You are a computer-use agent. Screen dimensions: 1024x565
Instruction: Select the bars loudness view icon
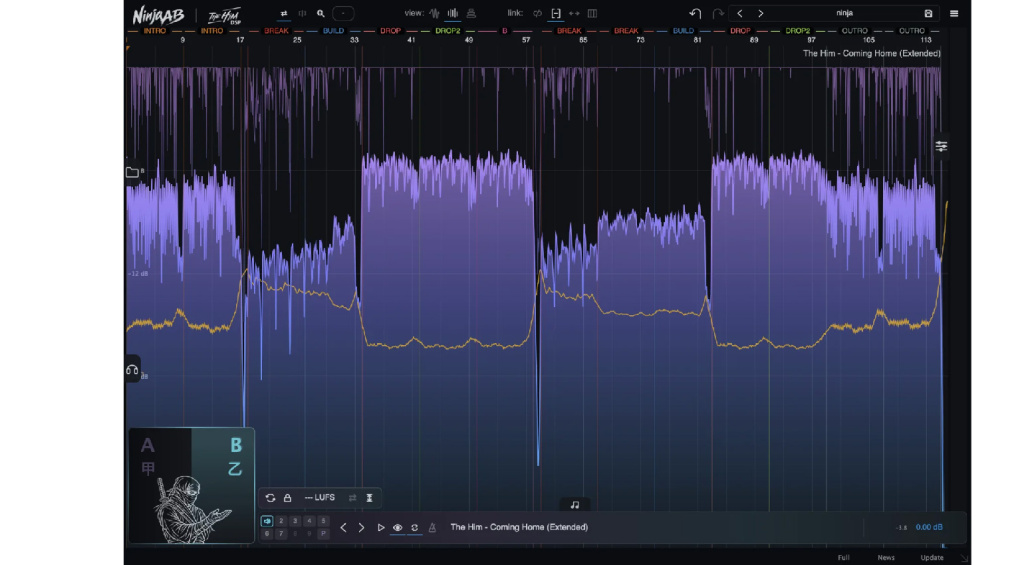pos(453,13)
